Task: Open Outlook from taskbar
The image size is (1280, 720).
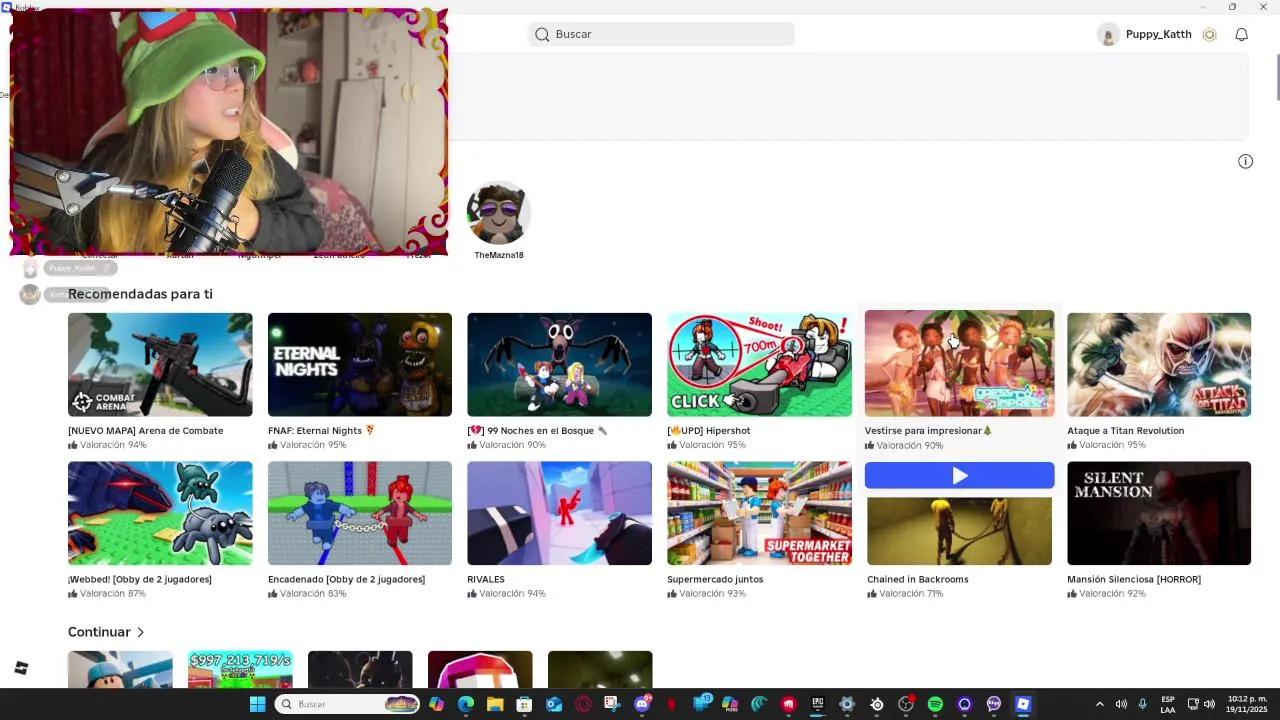Action: click(554, 704)
